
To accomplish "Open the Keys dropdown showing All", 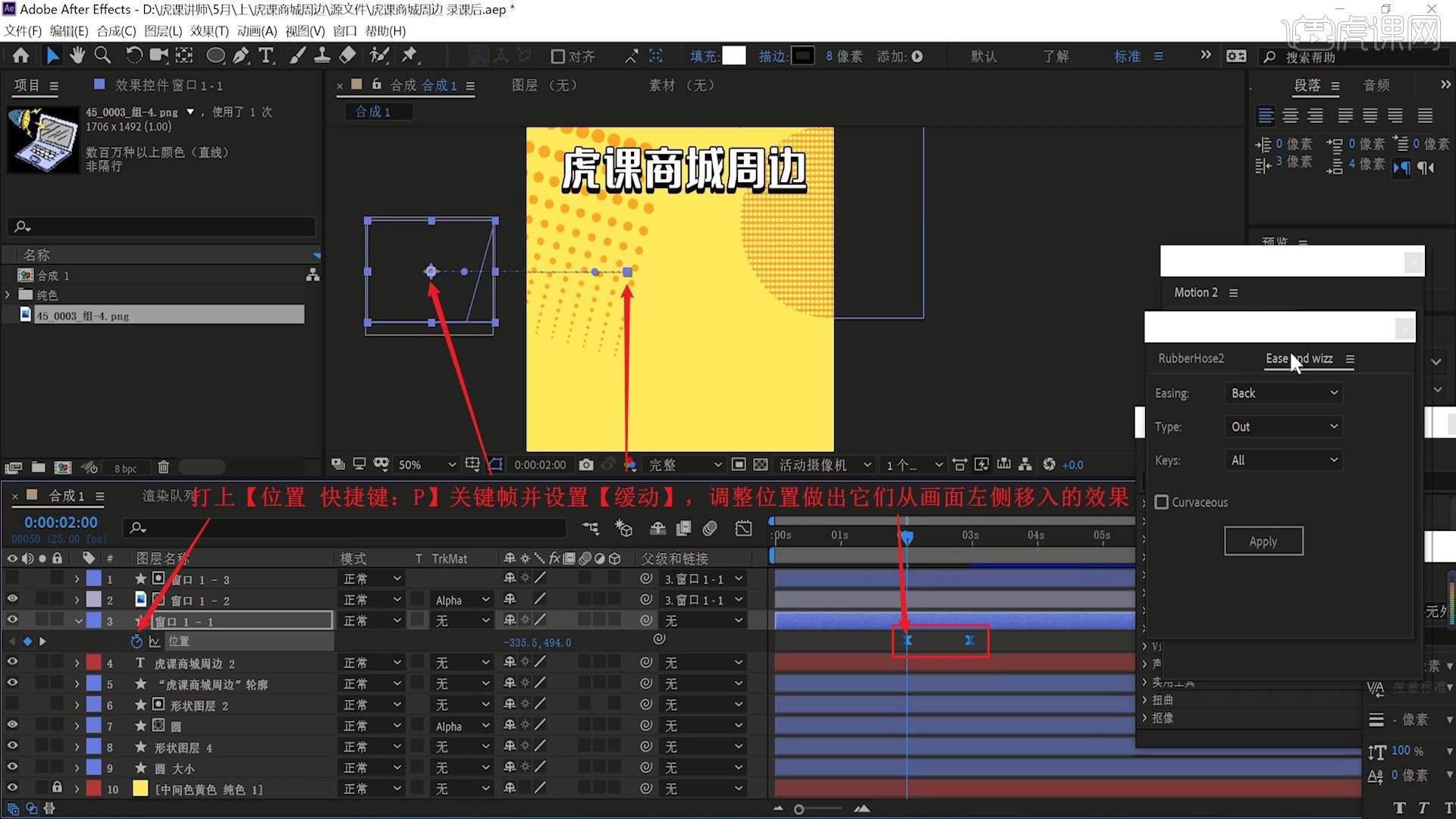I will tap(1283, 460).
